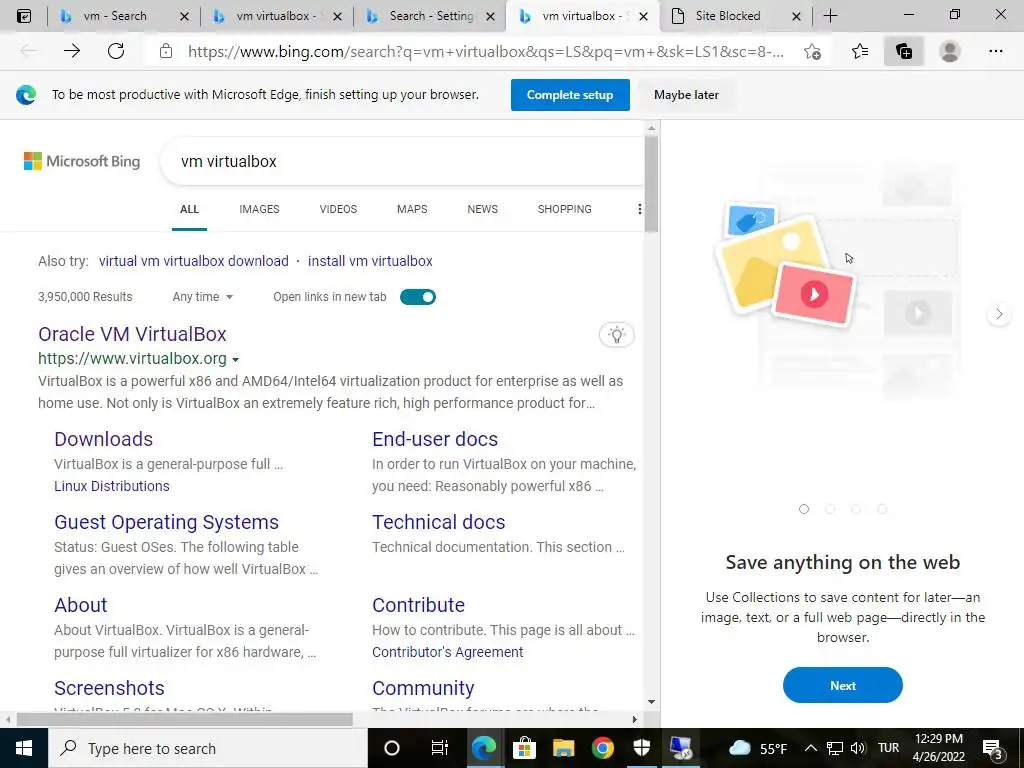Select second Collections carousel dot

tap(830, 509)
